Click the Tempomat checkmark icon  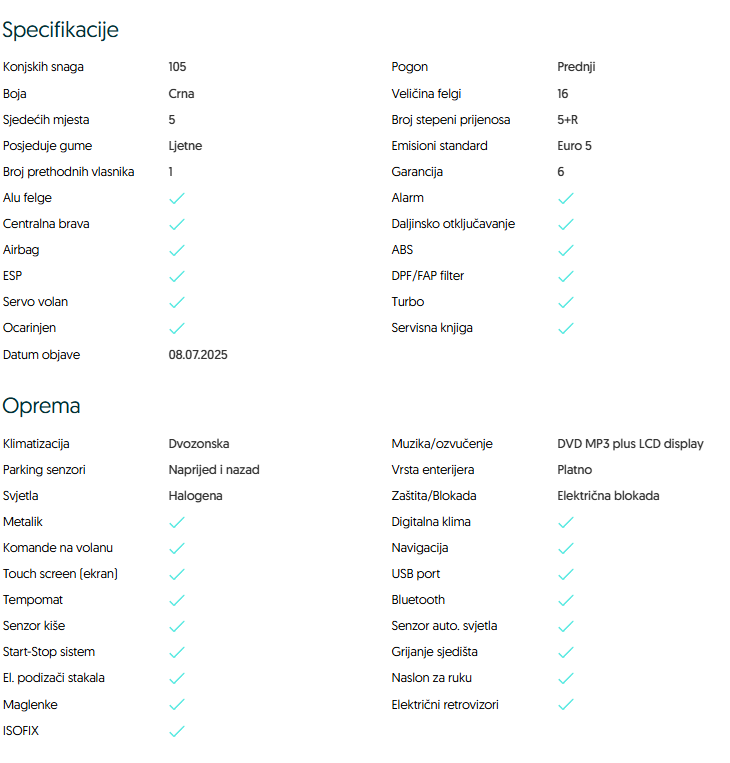(177, 600)
